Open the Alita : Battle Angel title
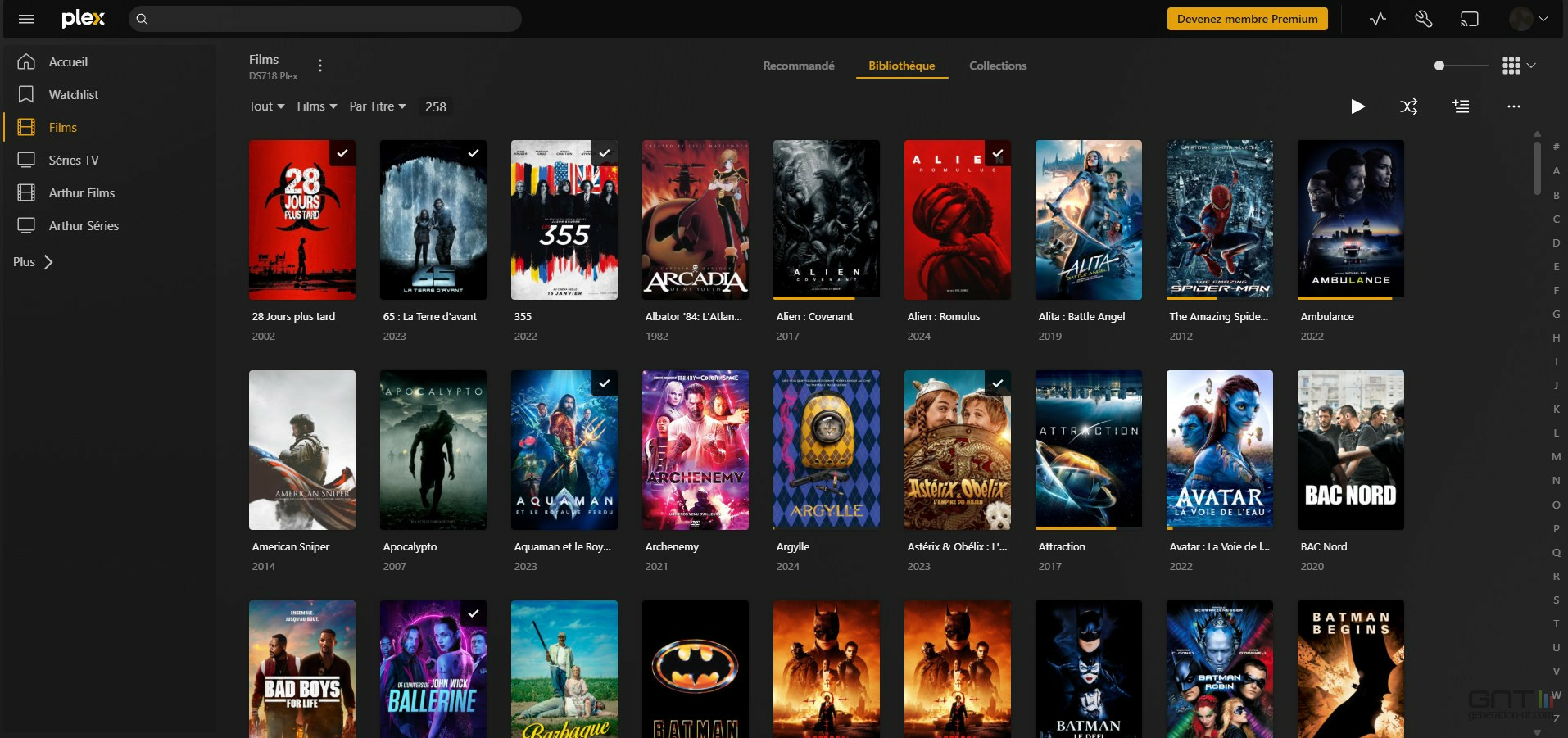Image resolution: width=1568 pixels, height=738 pixels. point(1081,316)
